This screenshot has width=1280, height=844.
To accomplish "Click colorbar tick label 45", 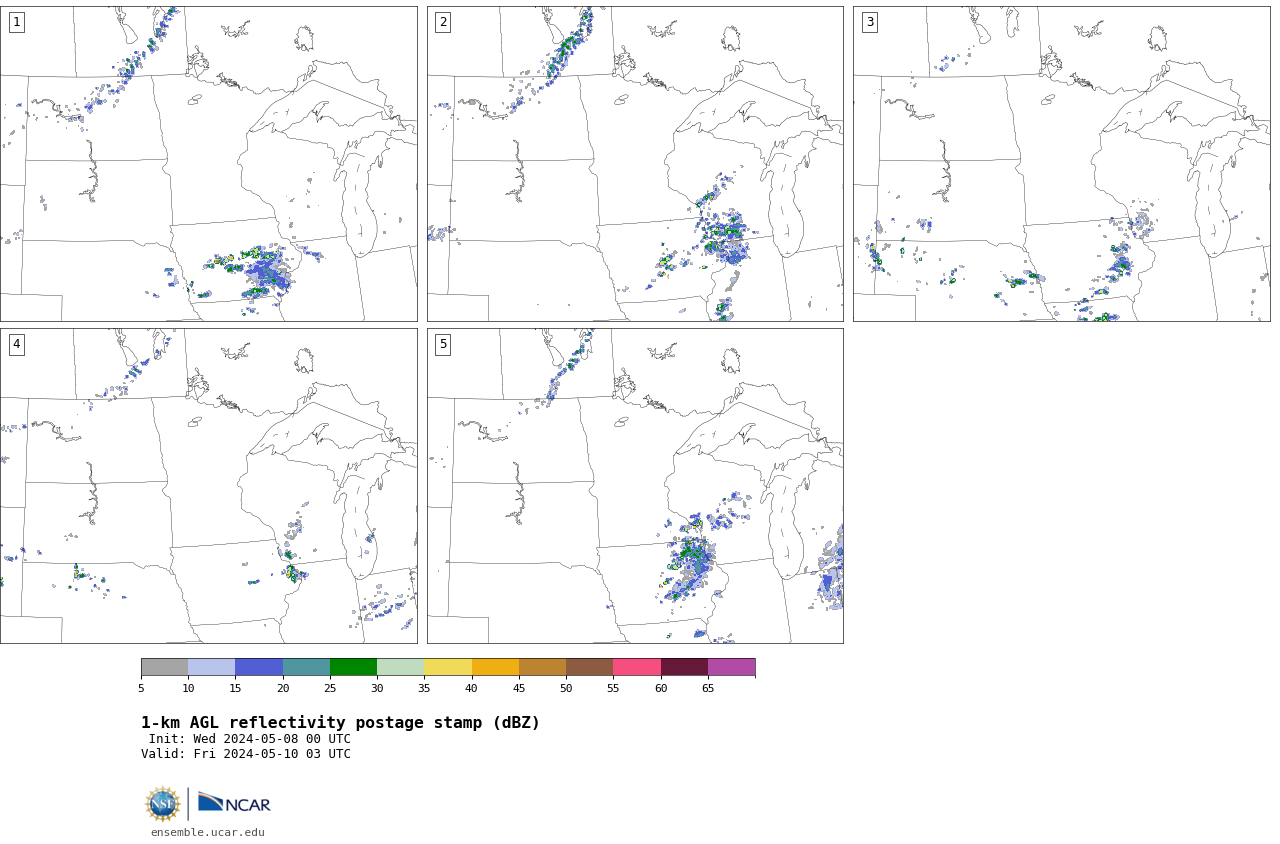I will pos(519,688).
